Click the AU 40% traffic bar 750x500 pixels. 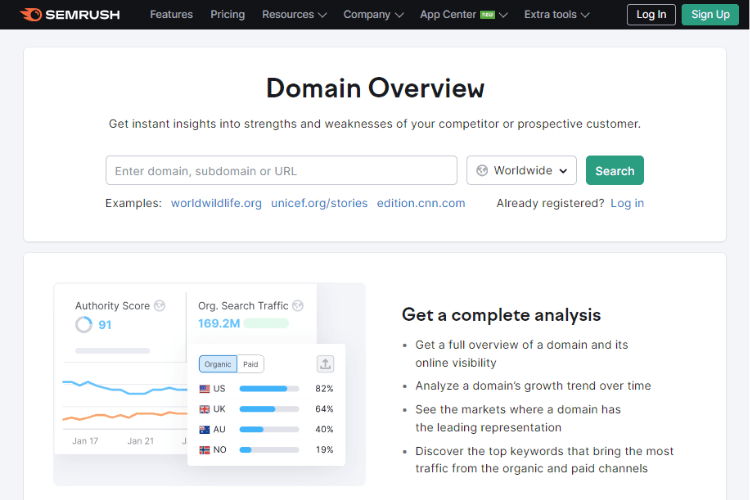269,429
